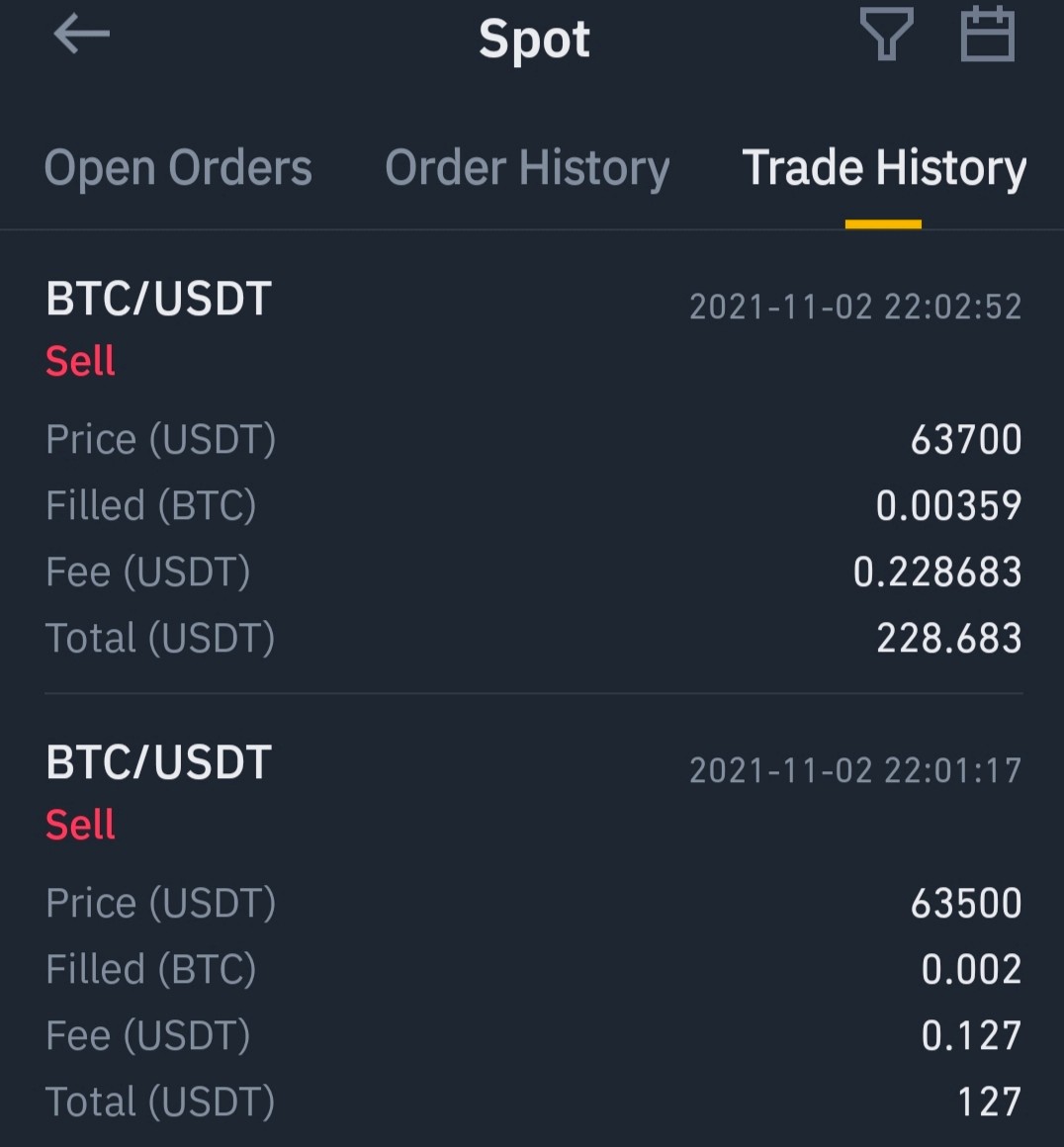Open the first BTC/USDT trade entry
Image resolution: width=1064 pixels, height=1147 pixels.
tap(534, 467)
